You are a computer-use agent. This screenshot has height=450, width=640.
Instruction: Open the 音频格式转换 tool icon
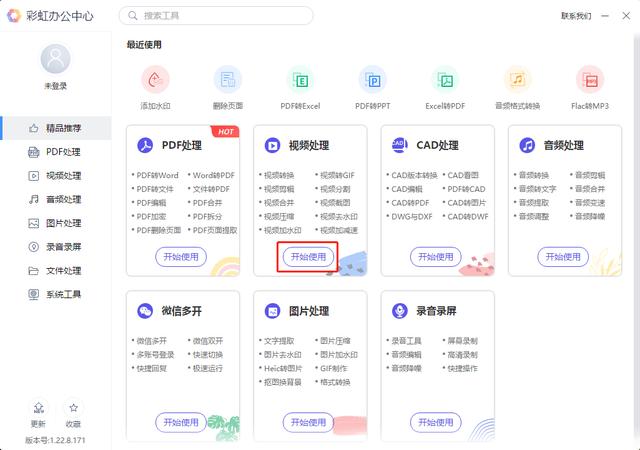pos(518,80)
